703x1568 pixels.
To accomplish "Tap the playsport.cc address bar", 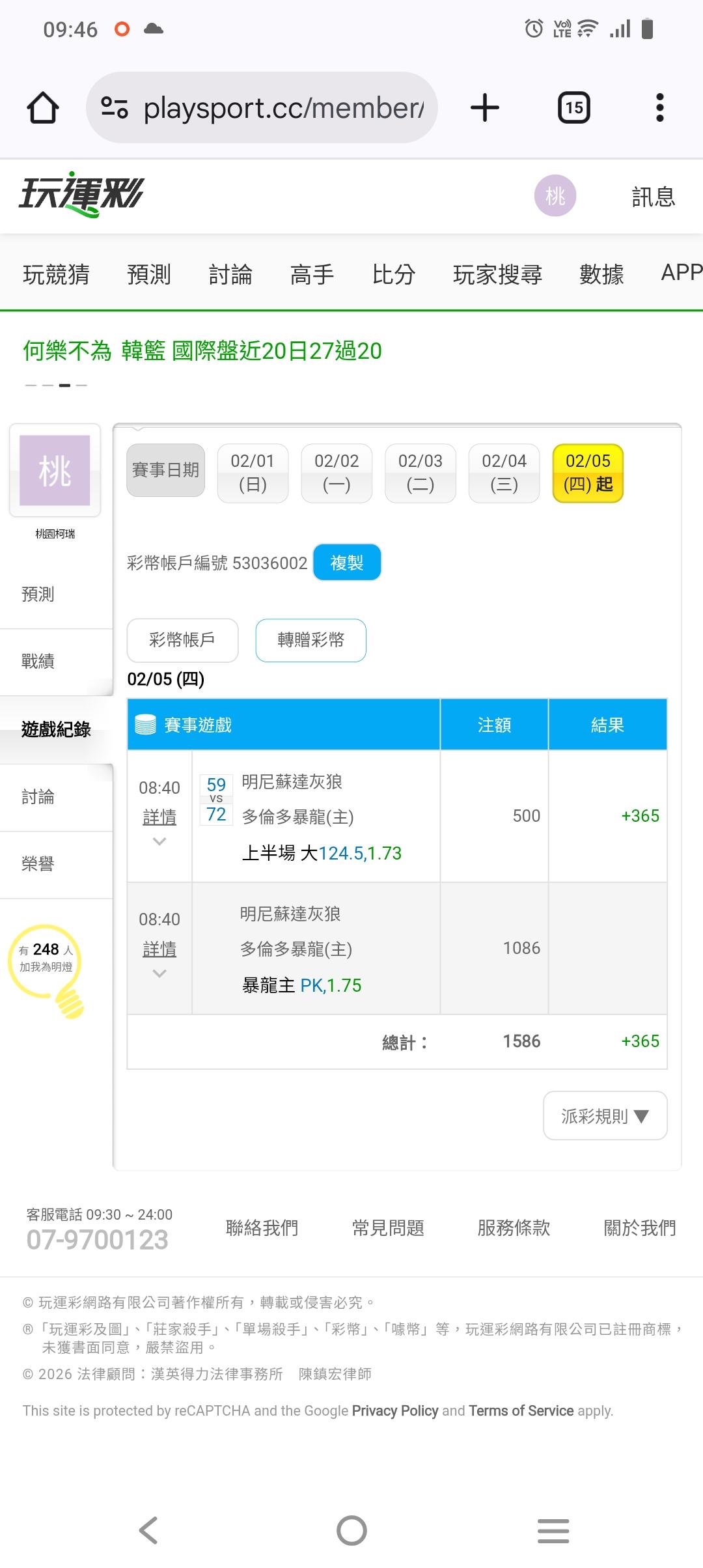I will point(283,107).
